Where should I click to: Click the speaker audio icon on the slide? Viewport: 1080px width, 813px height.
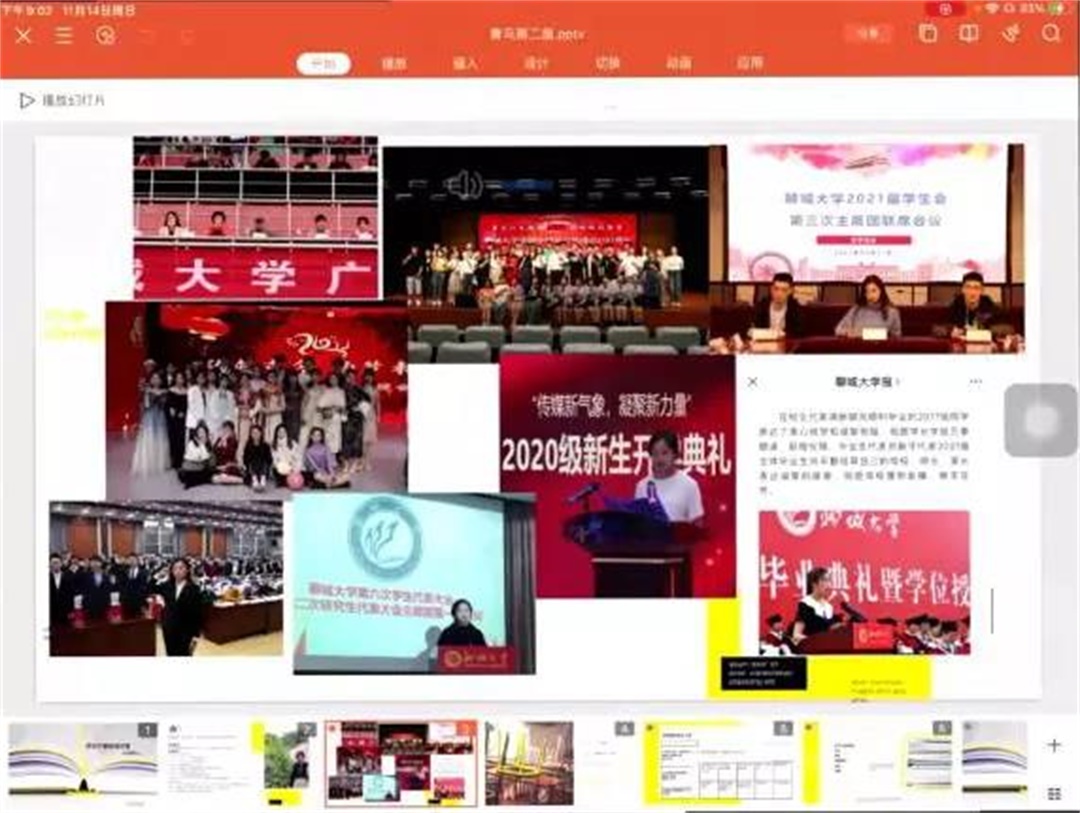(464, 184)
